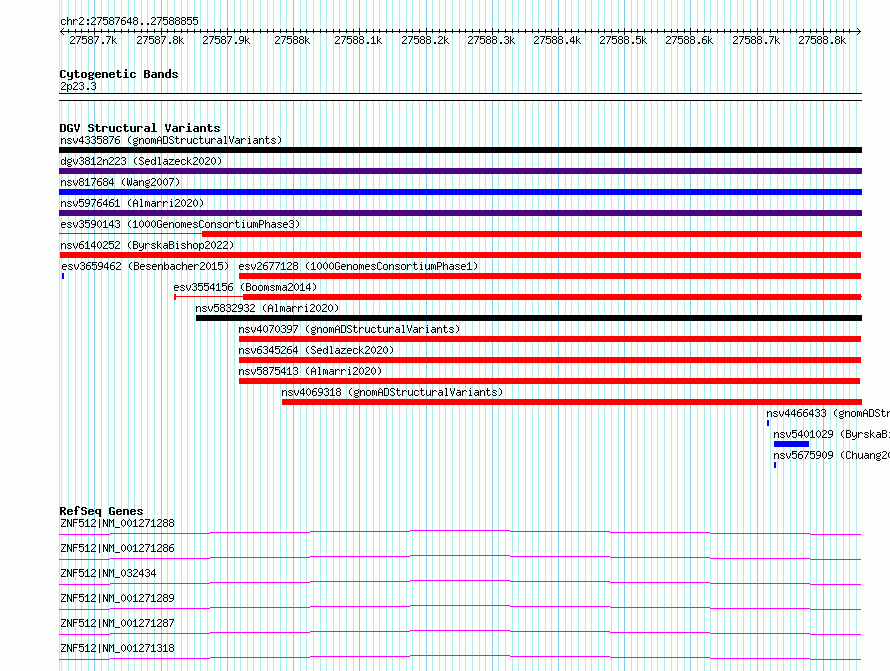Click the nsv5832932 (Almarri2020) label
The image size is (890, 671).
(267, 308)
